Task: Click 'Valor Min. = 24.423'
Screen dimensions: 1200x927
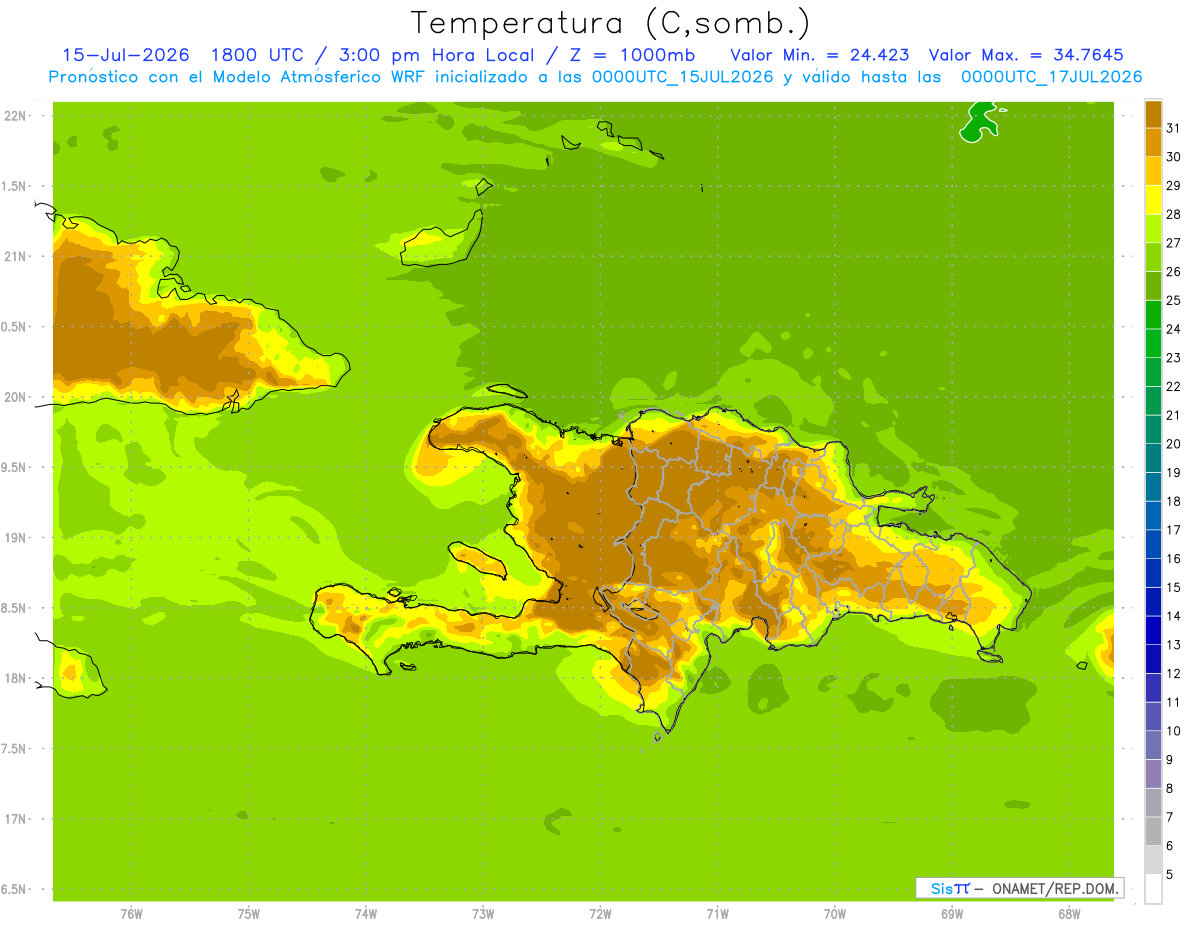Action: pyautogui.click(x=820, y=55)
